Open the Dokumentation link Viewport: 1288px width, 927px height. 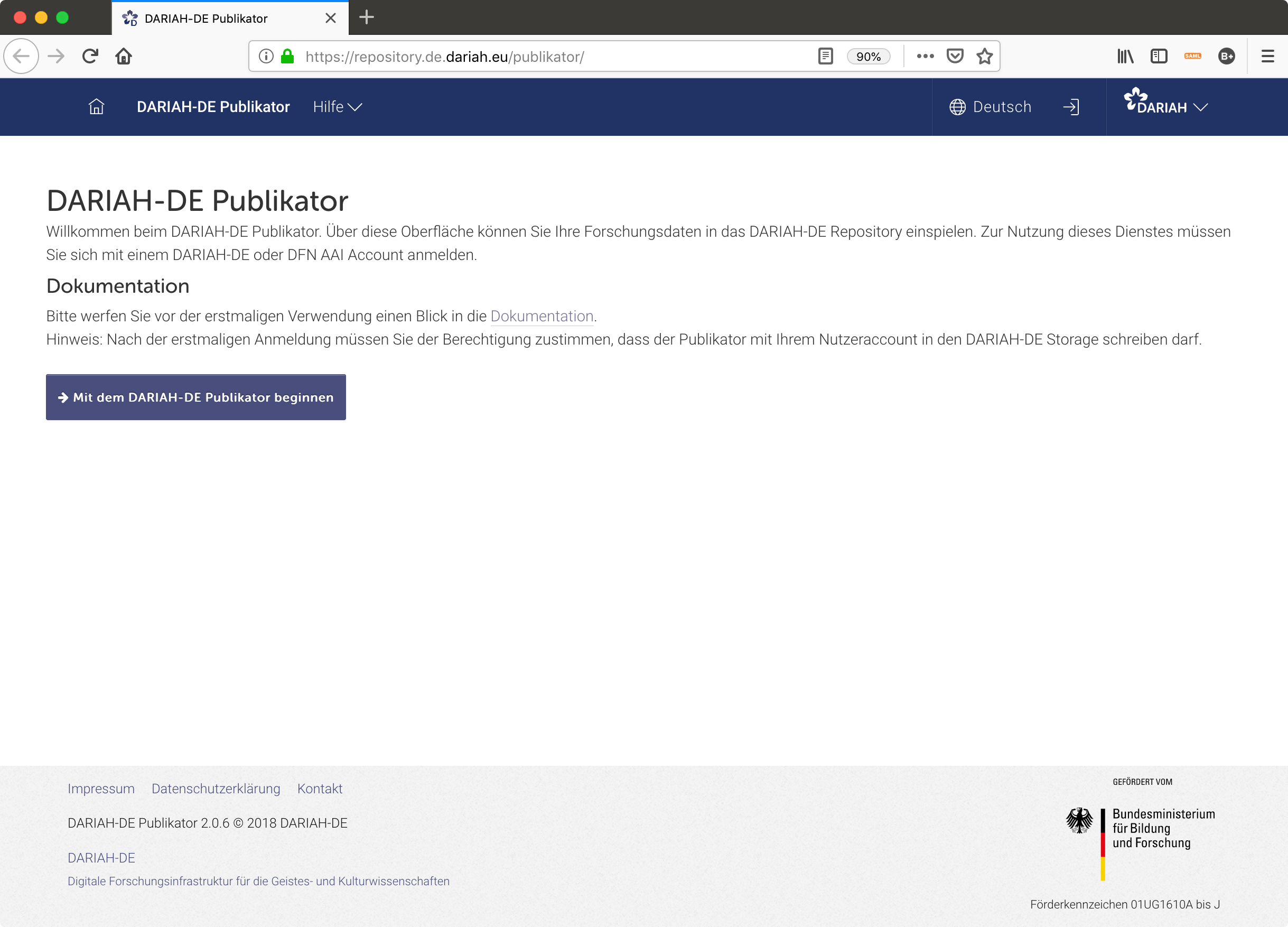[542, 317]
